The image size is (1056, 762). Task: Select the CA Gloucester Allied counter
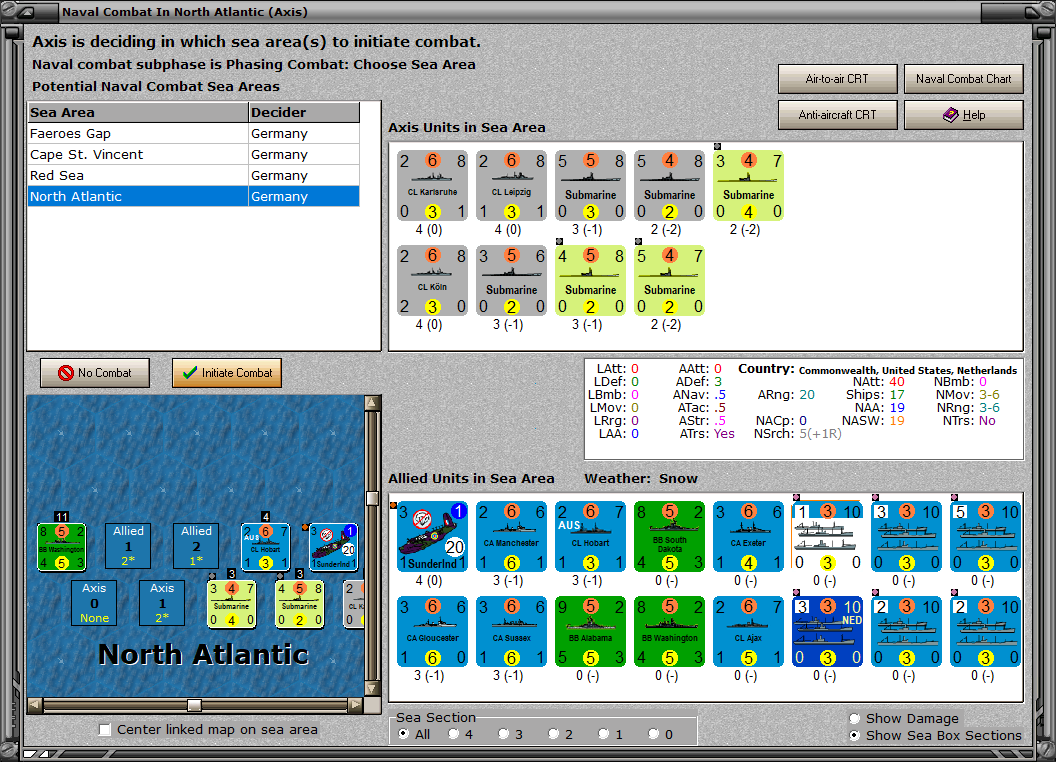pyautogui.click(x=432, y=631)
